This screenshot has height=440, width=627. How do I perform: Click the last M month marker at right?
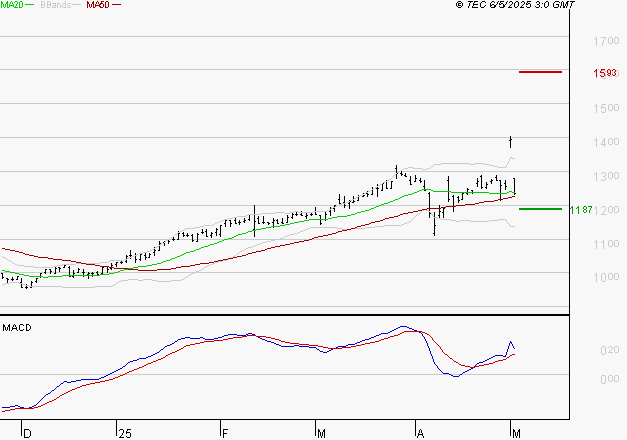coord(516,434)
